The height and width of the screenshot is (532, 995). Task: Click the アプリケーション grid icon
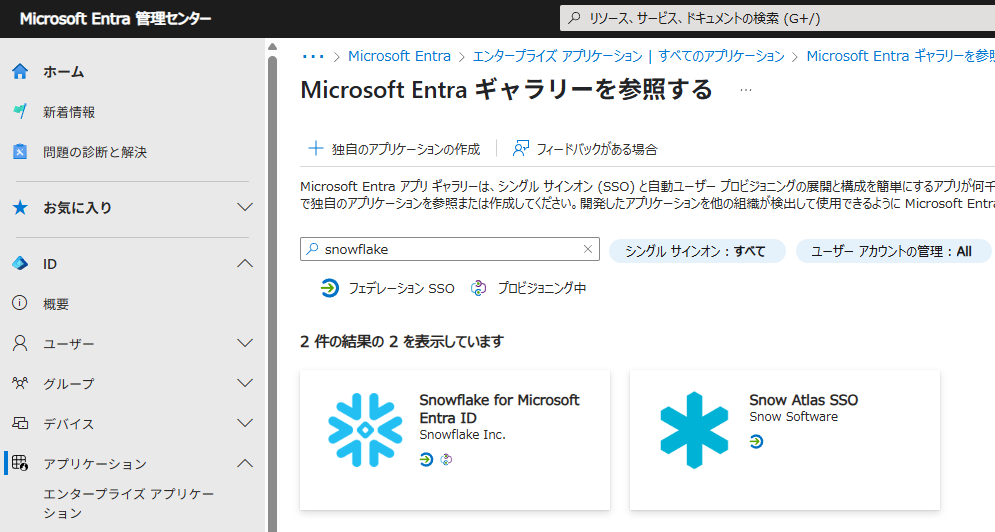20,463
